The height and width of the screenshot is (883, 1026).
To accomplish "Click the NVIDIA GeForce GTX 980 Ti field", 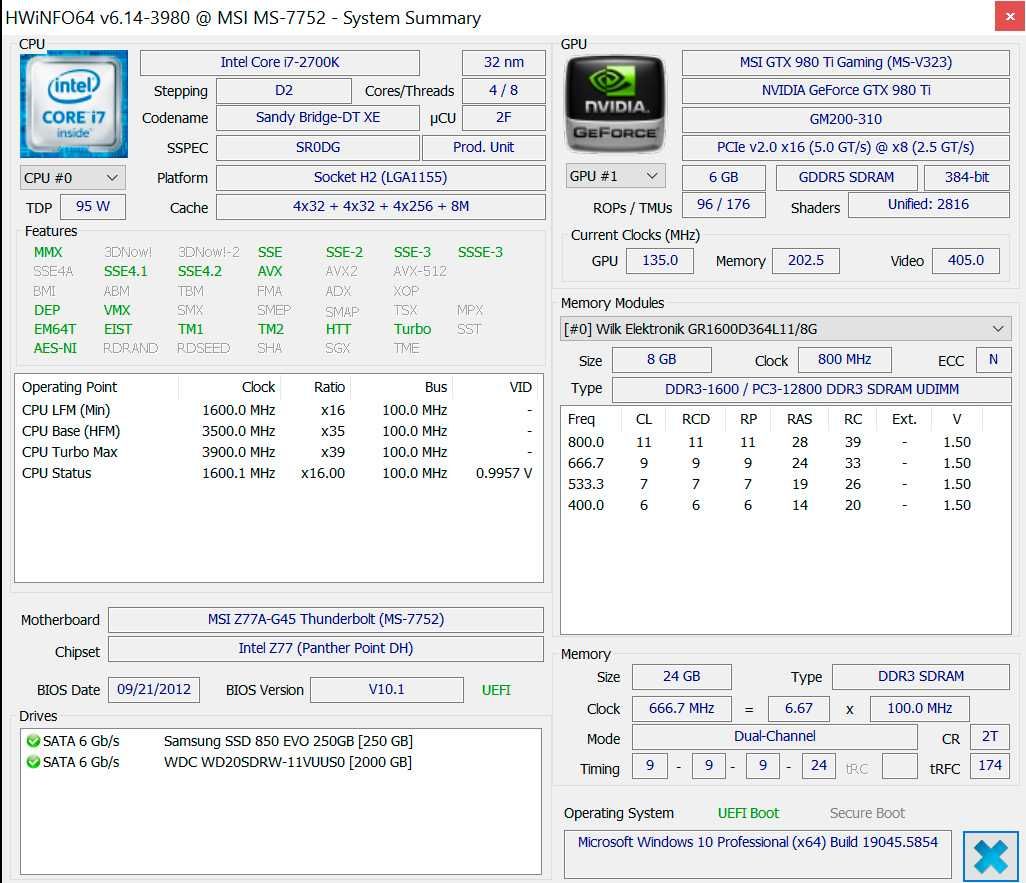I will pyautogui.click(x=845, y=90).
